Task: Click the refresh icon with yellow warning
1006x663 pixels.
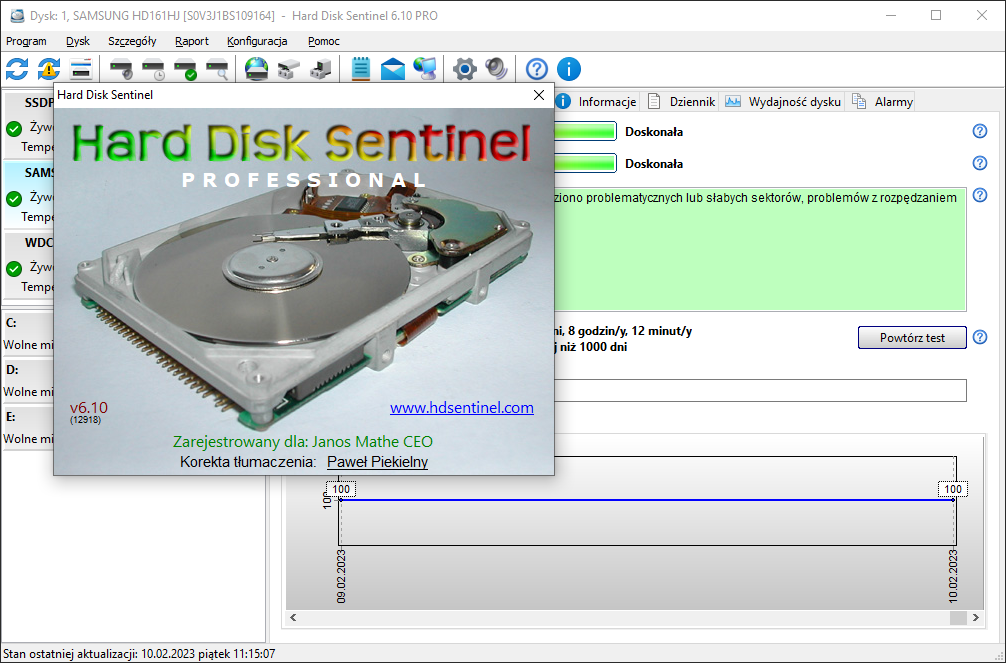Action: [49, 69]
